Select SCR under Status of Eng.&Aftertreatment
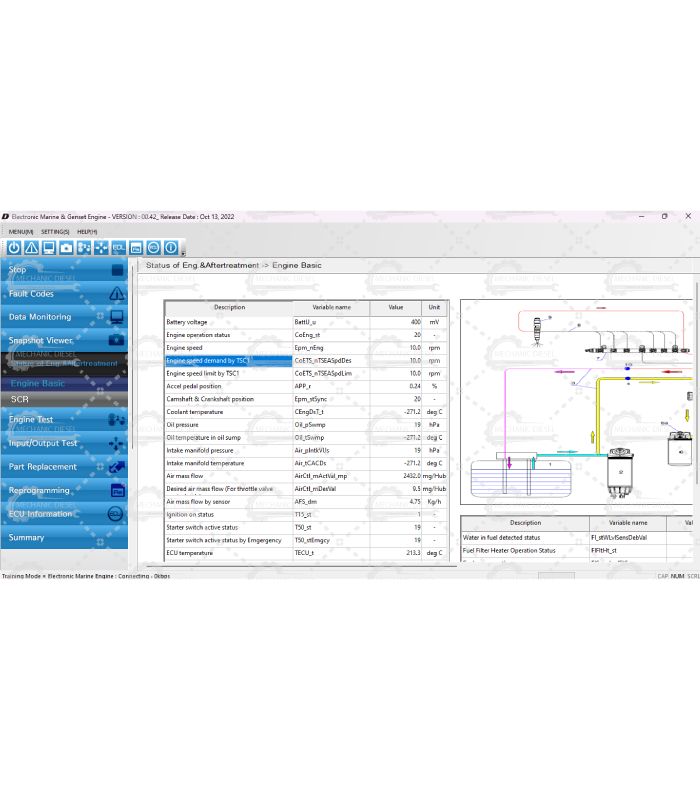 [20, 399]
